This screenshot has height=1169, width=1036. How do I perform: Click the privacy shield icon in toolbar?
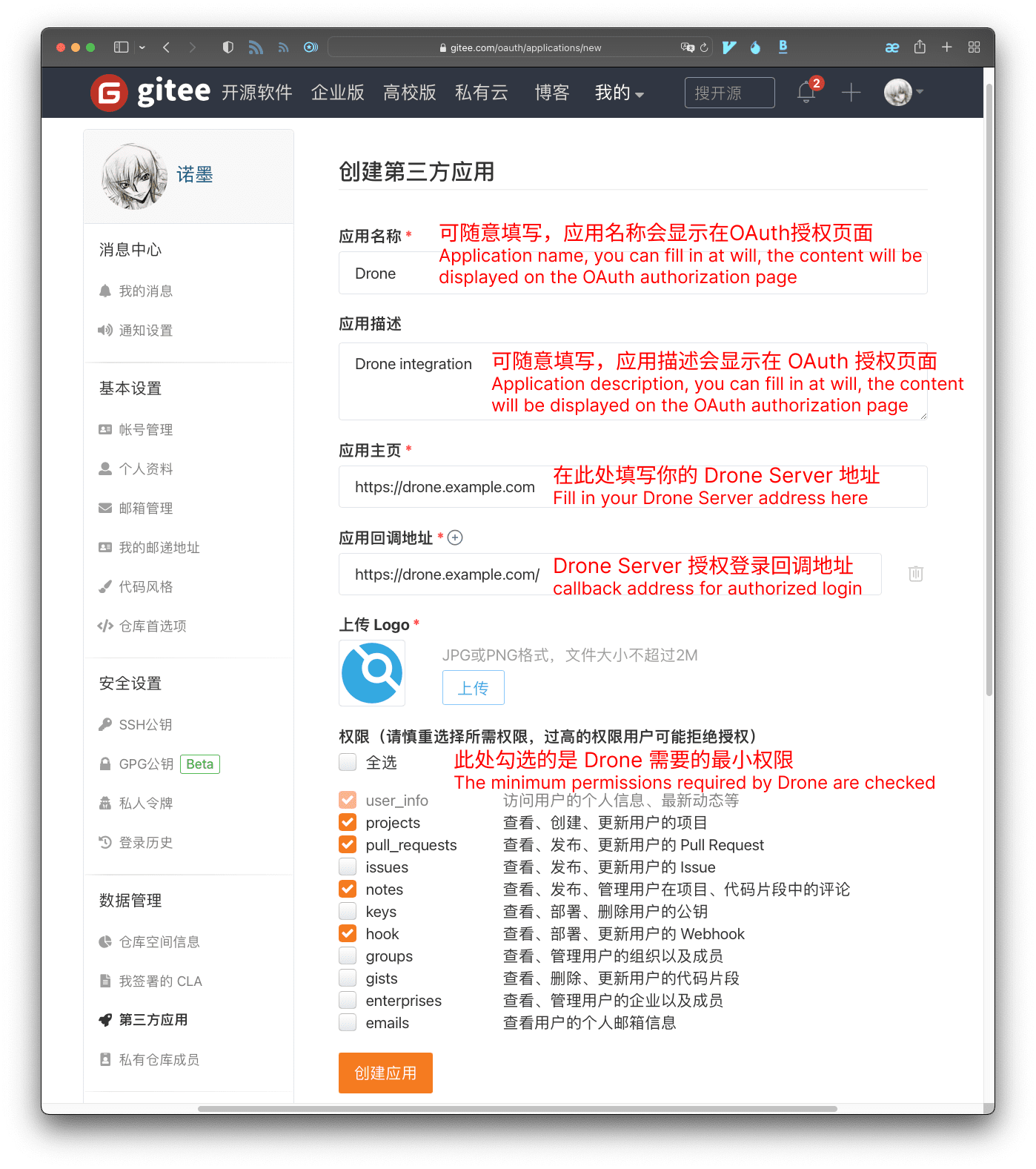point(228,47)
